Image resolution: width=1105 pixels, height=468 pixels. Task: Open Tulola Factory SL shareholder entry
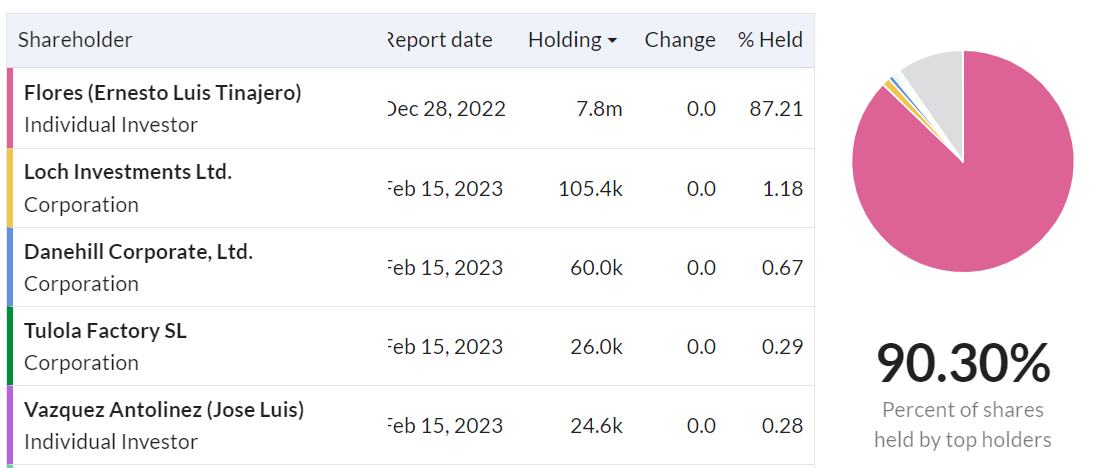coord(106,330)
